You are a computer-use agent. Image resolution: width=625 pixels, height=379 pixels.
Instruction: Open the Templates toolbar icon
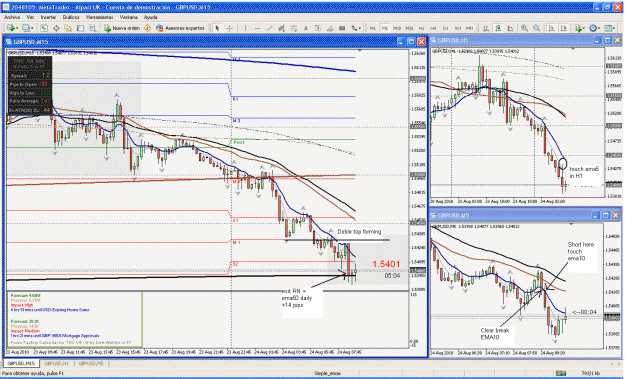(608, 28)
